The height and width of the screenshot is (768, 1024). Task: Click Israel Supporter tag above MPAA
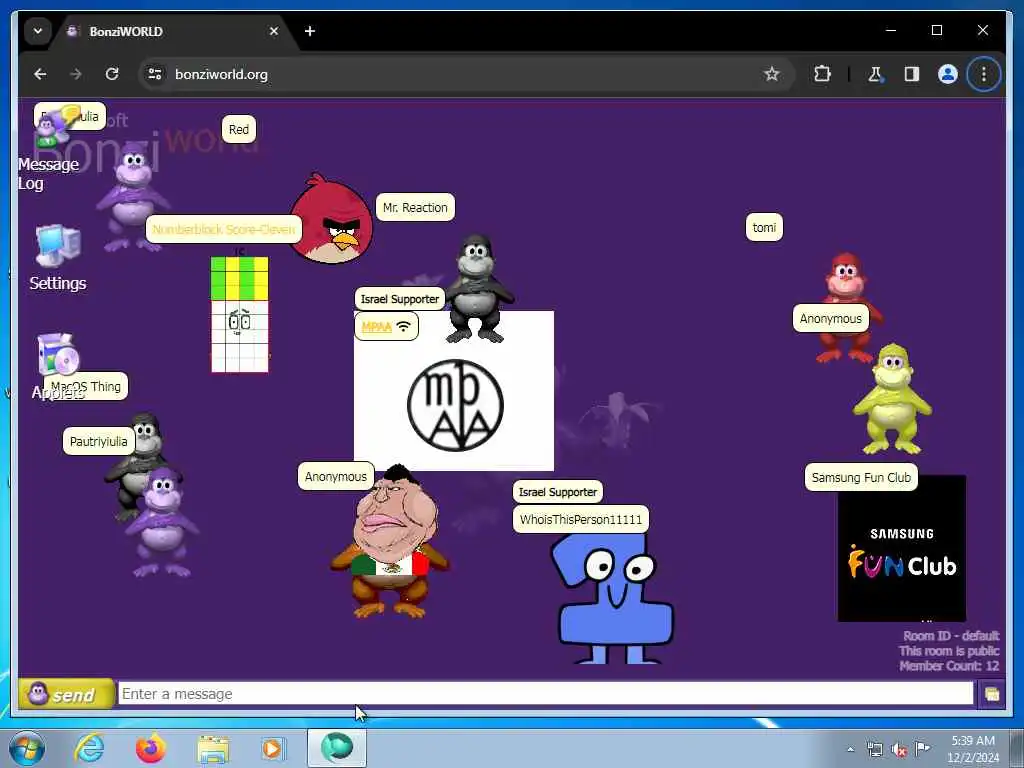[x=400, y=299]
